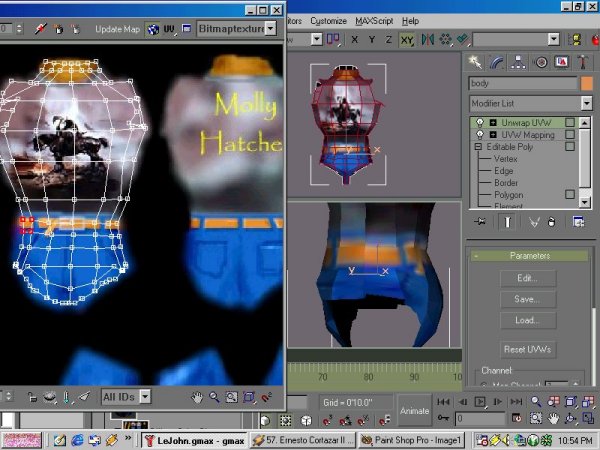The width and height of the screenshot is (600, 450).
Task: Restrict to Y axis button
Action: tap(372, 39)
